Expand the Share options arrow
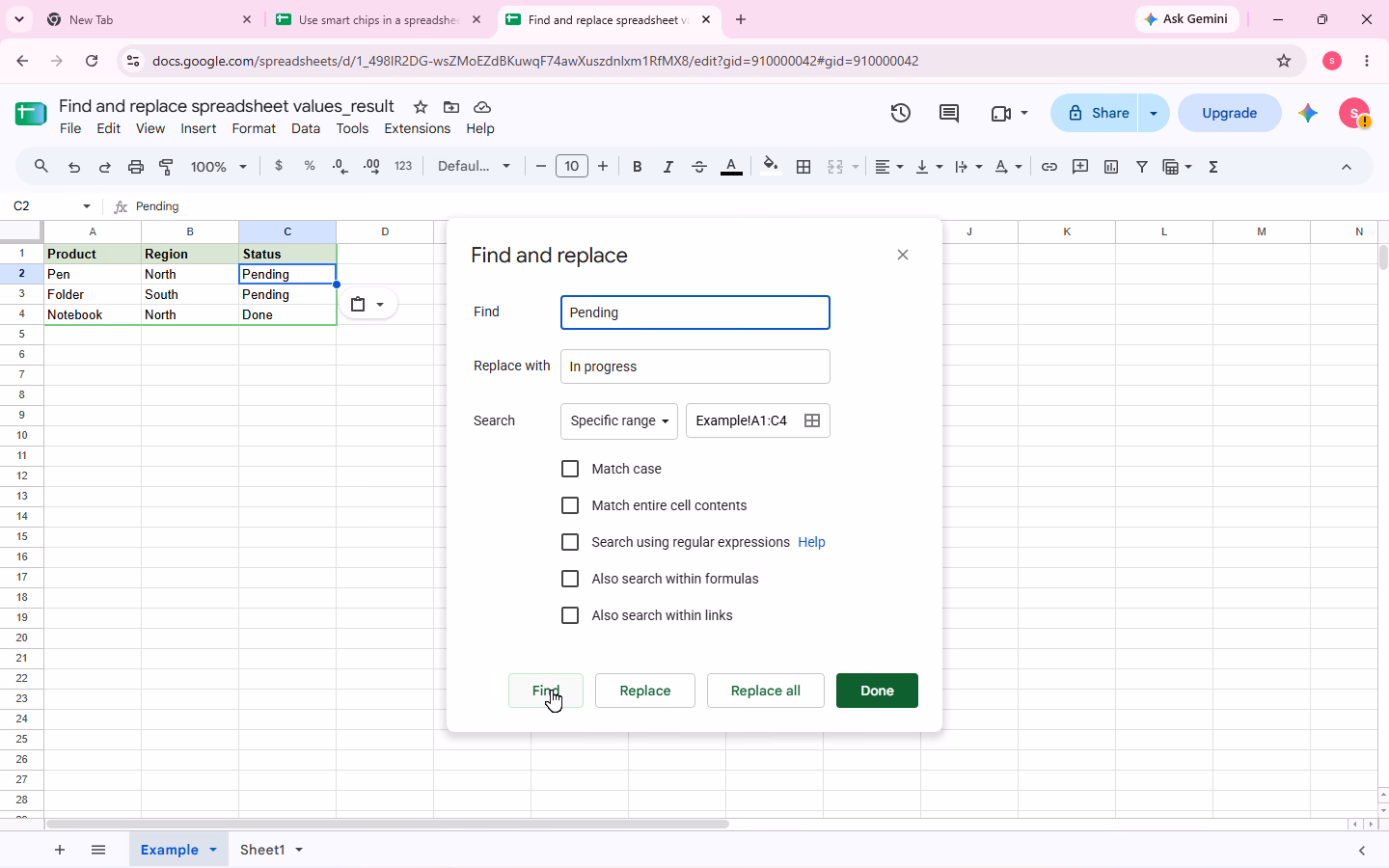This screenshot has height=868, width=1389. coord(1154,113)
